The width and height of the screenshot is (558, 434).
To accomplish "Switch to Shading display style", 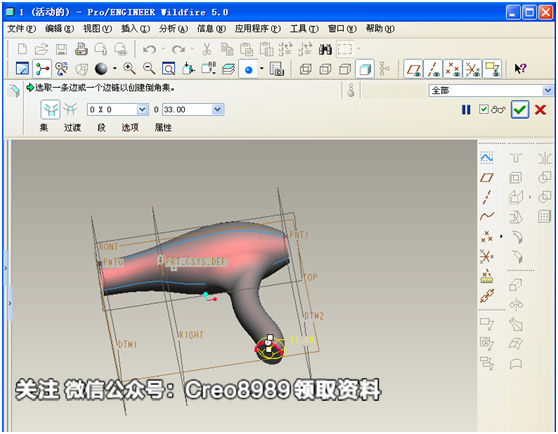I will click(365, 69).
